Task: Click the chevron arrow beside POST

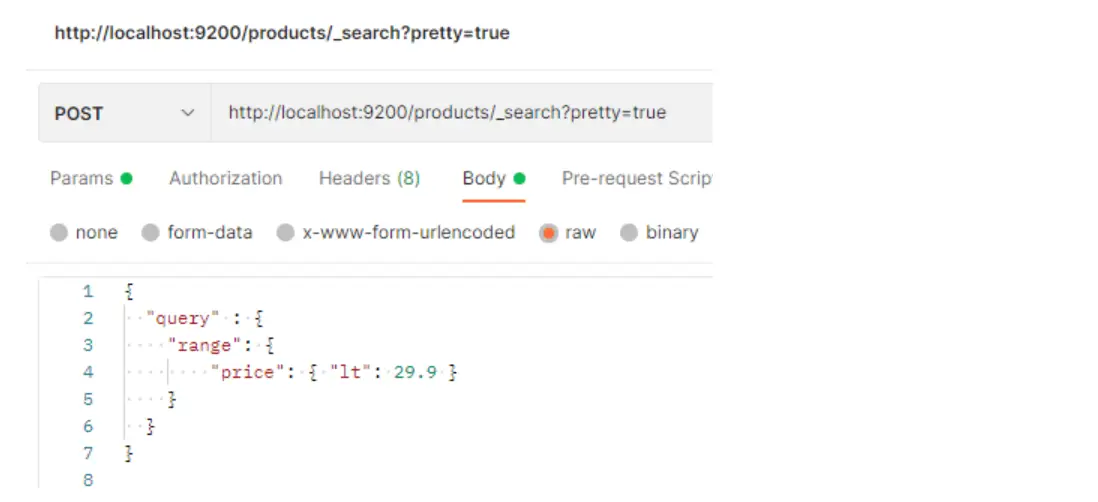Action: (187, 113)
